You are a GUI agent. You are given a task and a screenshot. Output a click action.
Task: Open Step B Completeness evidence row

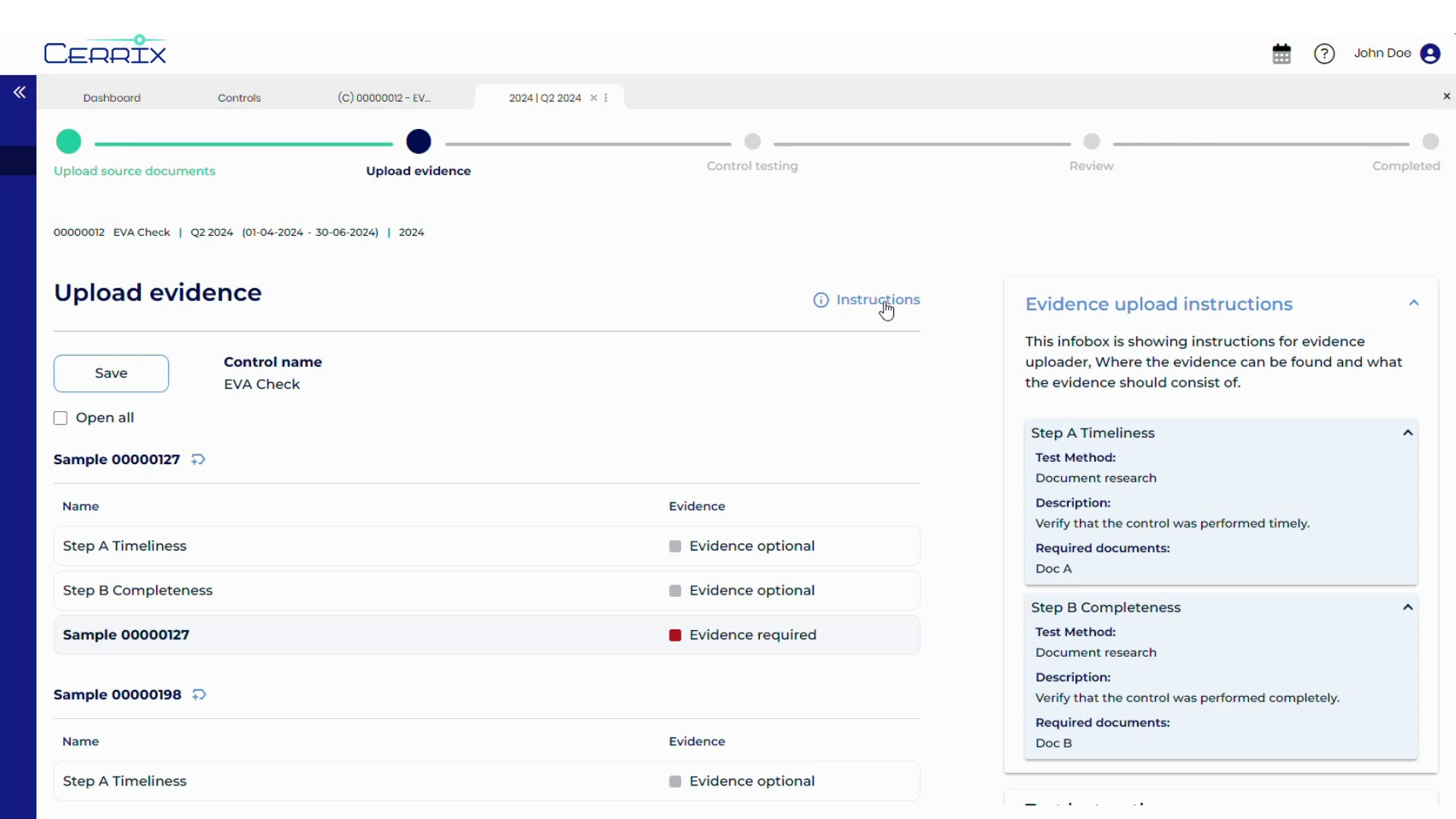point(486,591)
